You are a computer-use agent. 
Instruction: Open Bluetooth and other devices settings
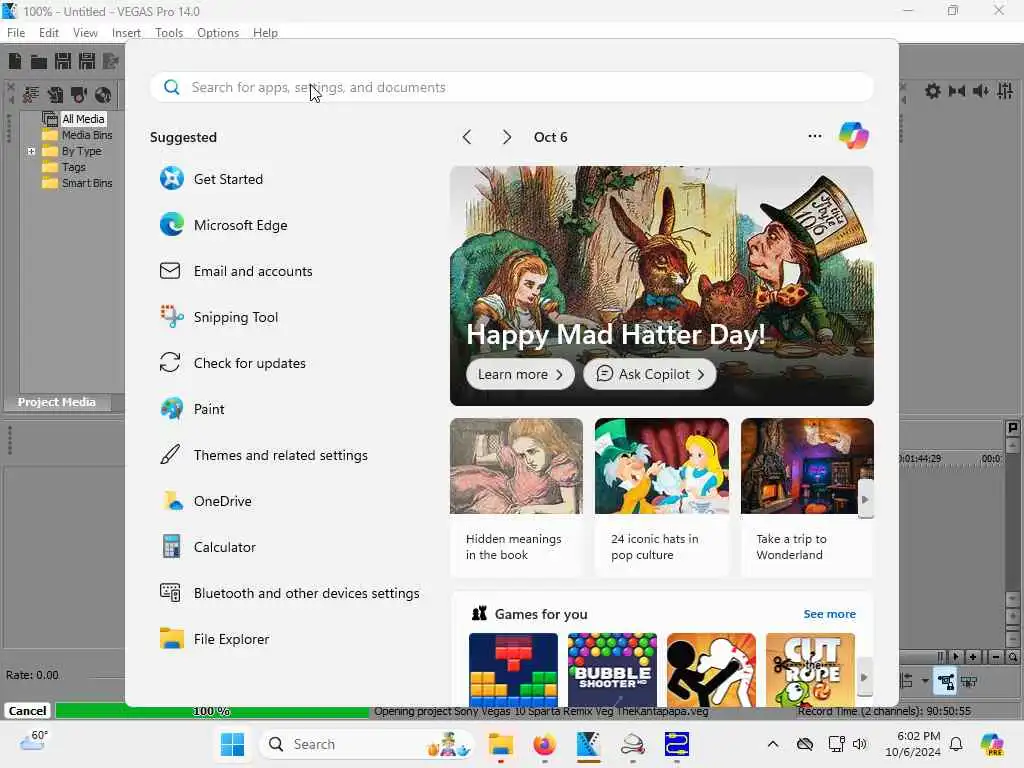[x=289, y=593]
